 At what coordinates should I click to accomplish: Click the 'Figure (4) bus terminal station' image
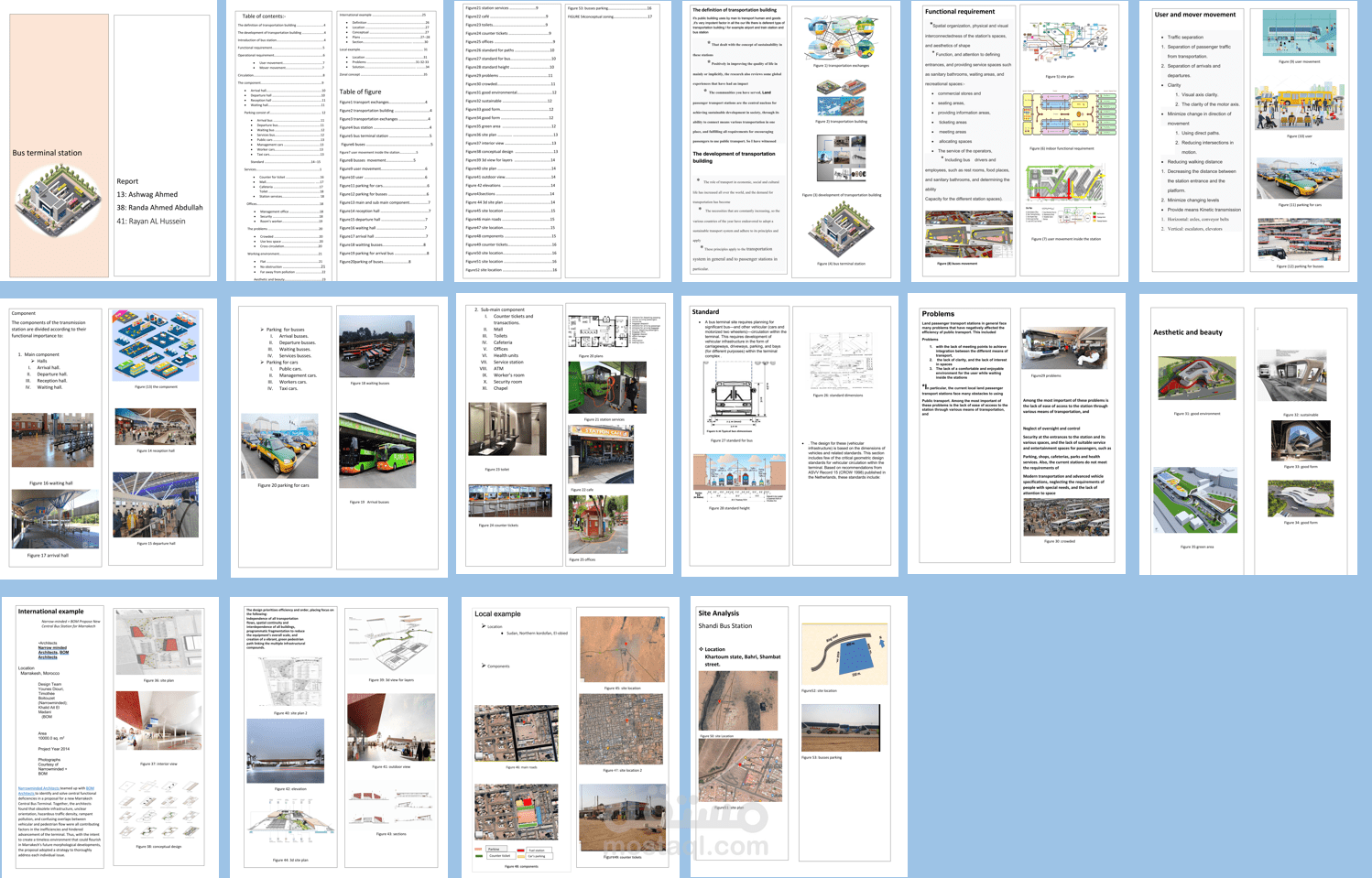pyautogui.click(x=840, y=229)
